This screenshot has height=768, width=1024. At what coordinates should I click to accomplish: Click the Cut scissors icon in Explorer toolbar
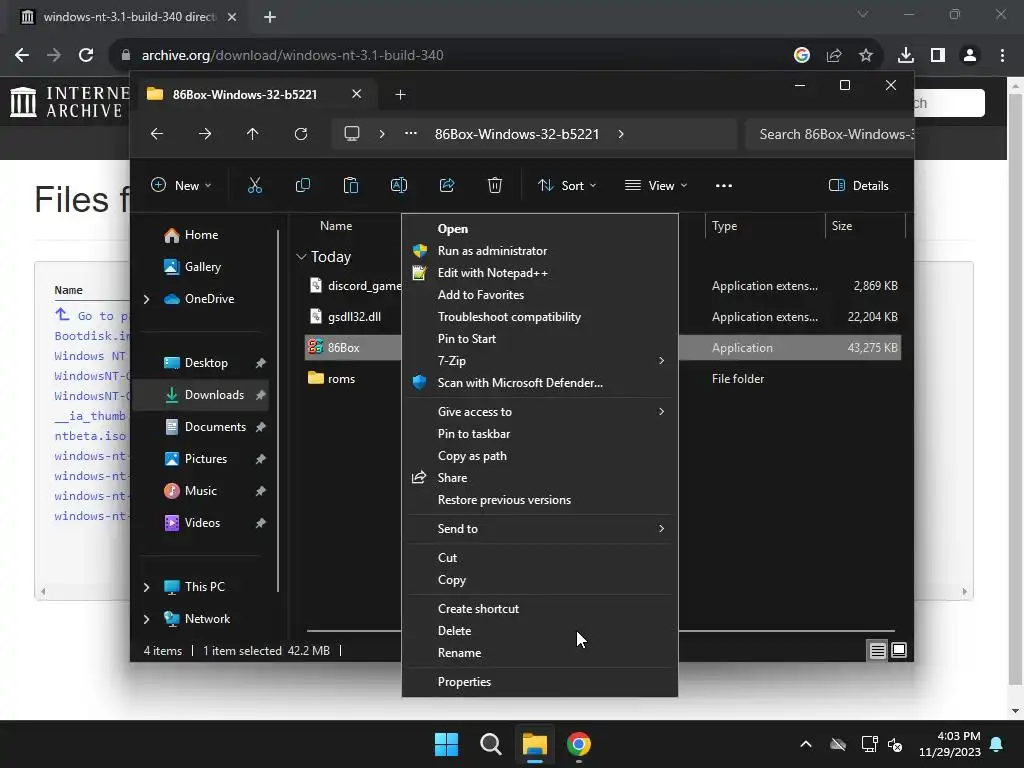[255, 185]
